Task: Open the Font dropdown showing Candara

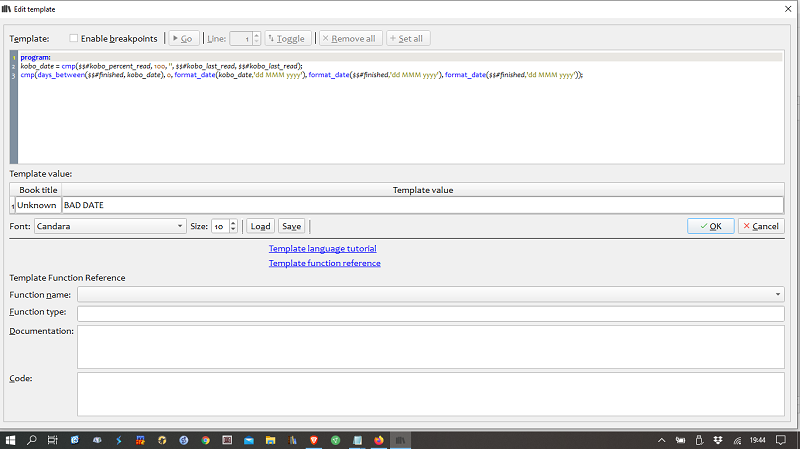Action: point(110,226)
